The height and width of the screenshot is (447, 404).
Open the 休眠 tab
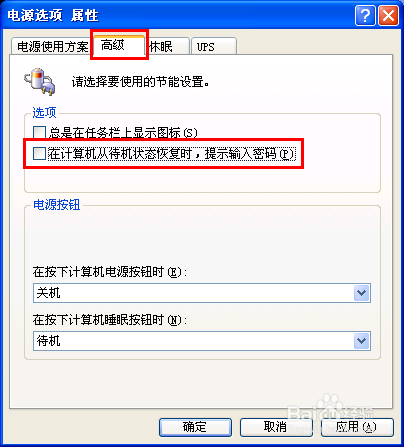click(167, 47)
